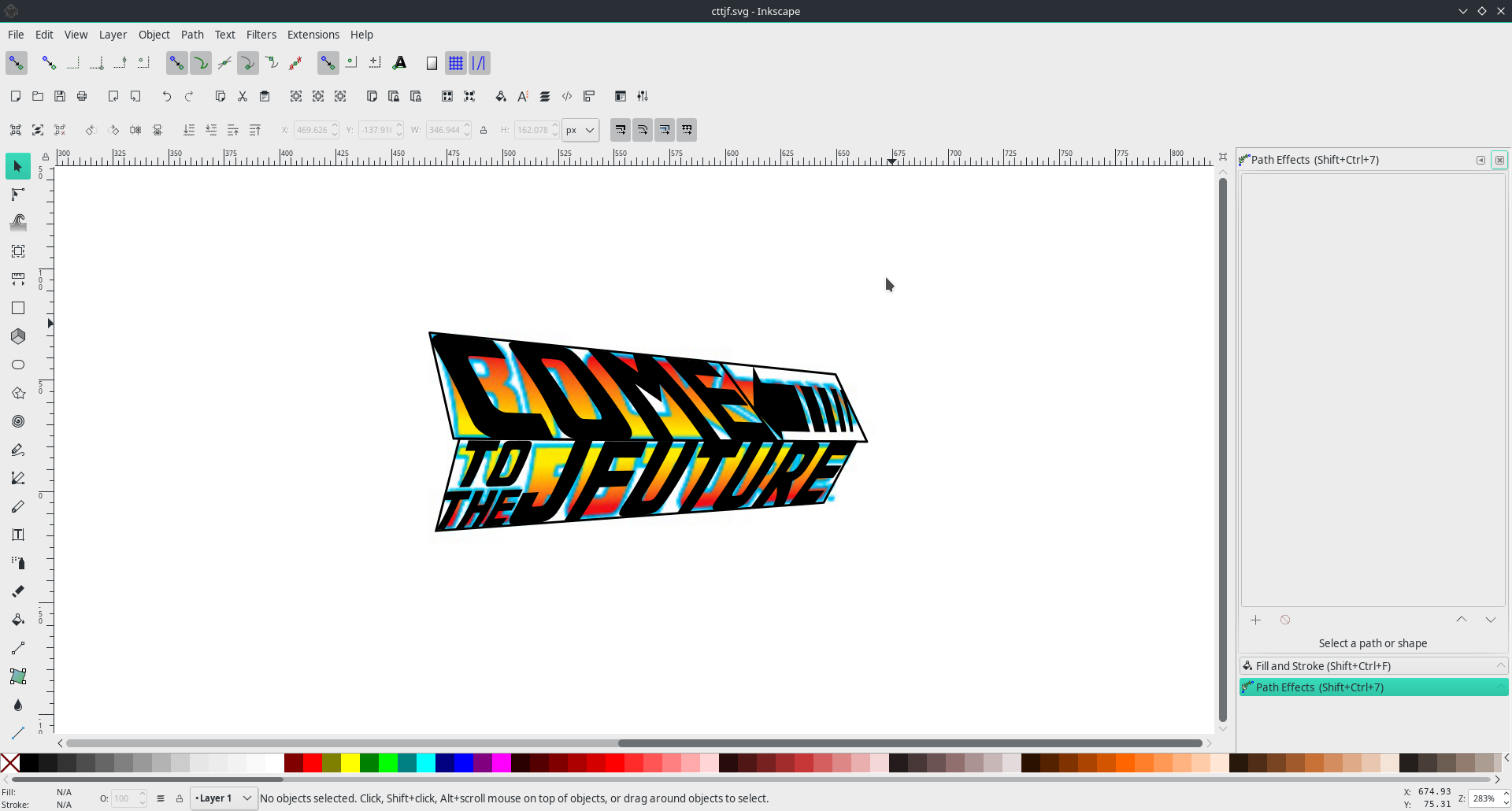This screenshot has width=1512, height=811.
Task: Open the Edit menu
Action: (x=44, y=35)
